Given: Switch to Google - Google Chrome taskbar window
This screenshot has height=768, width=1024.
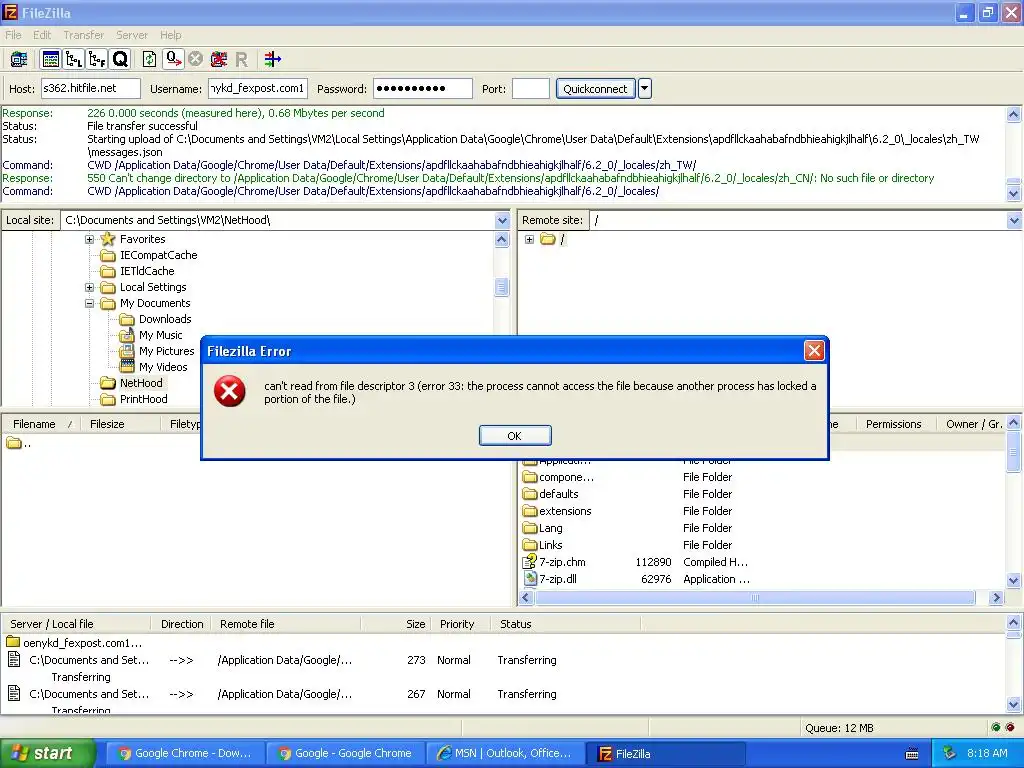Looking at the screenshot, I should 345,753.
